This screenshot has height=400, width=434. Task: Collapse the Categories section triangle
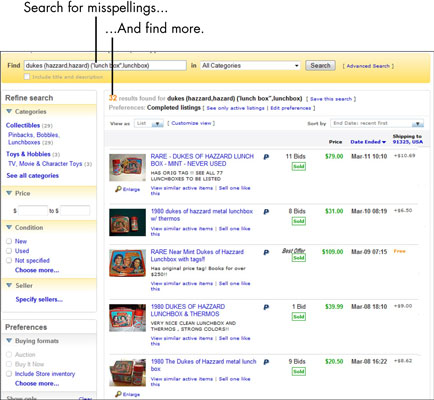pyautogui.click(x=9, y=111)
